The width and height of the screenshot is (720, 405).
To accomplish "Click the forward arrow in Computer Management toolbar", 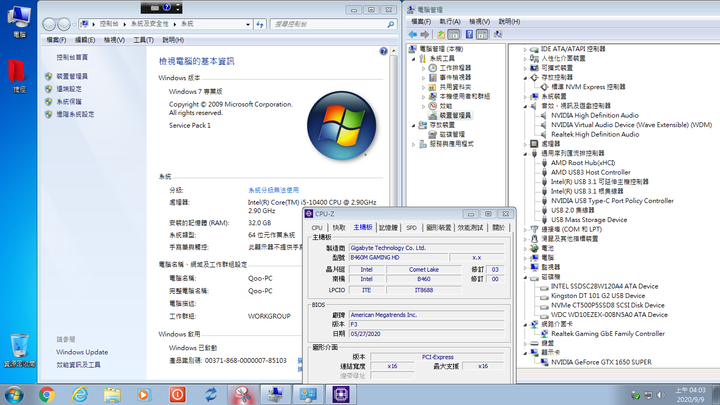I will click(424, 34).
